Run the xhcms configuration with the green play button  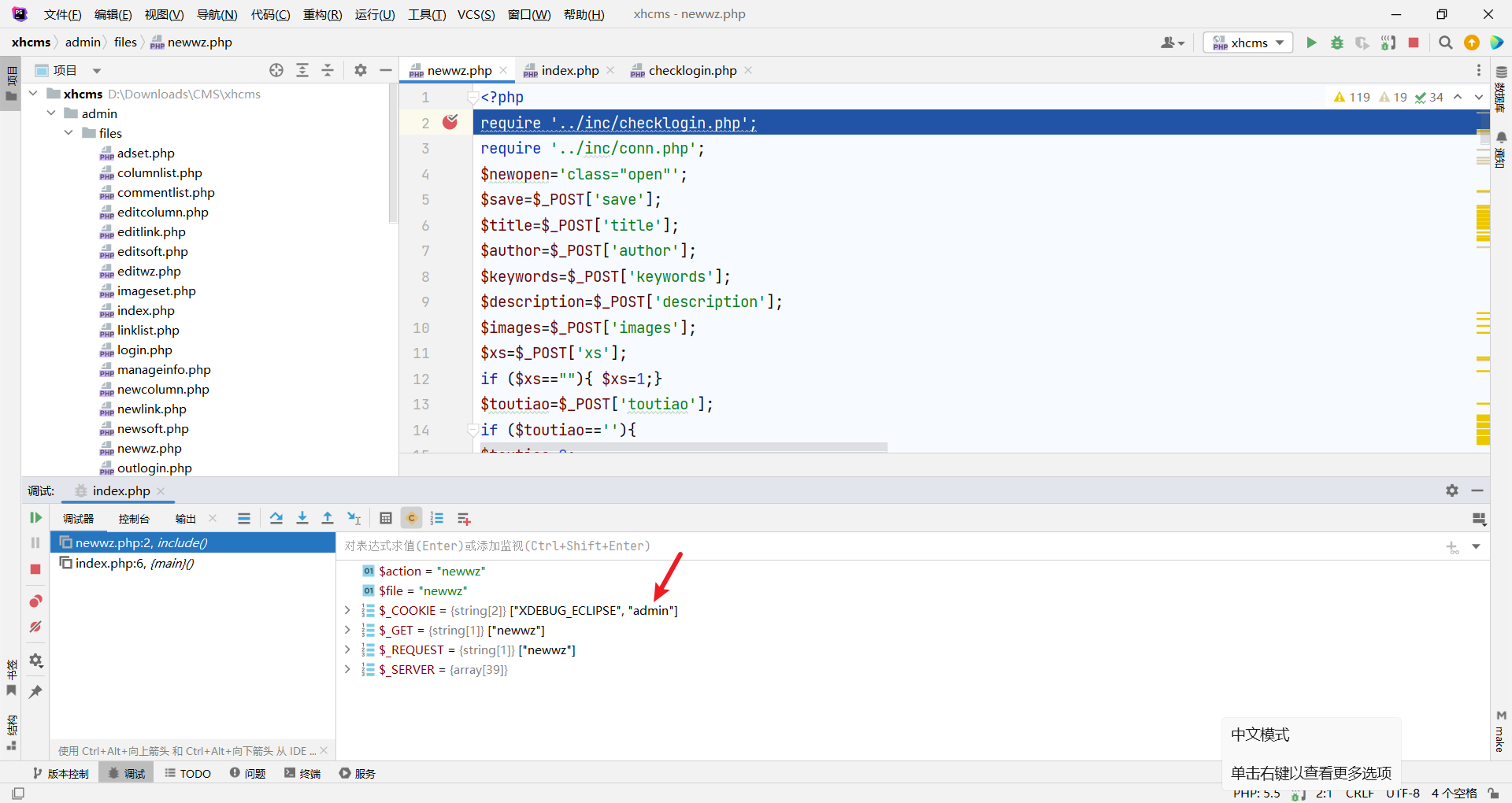(x=1311, y=43)
